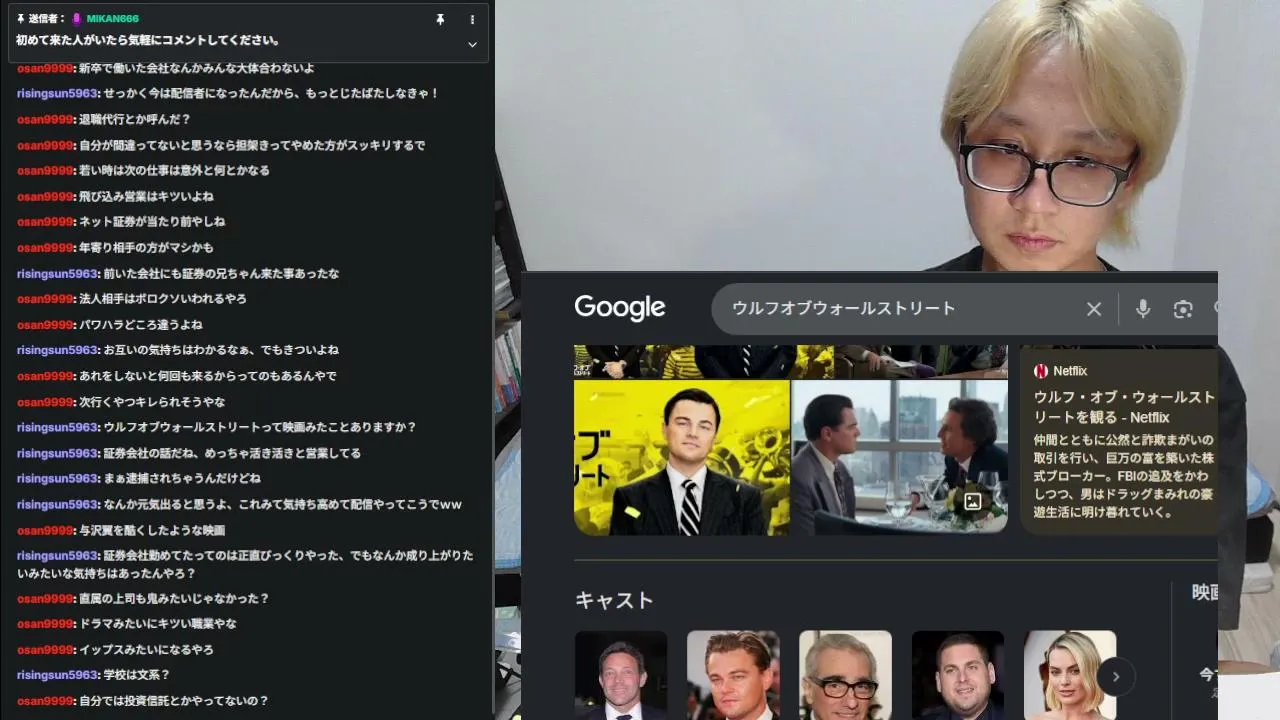This screenshot has width=1280, height=720.
Task: Open Google Lens image search icon
Action: coord(1183,309)
